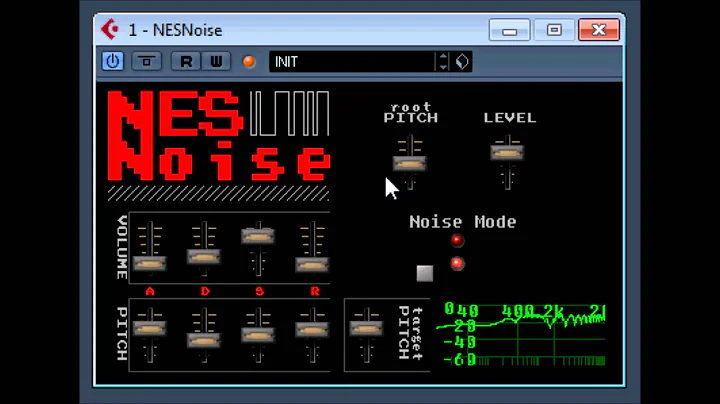
Task: Maximize the NESNoise plugin window
Action: (554, 30)
